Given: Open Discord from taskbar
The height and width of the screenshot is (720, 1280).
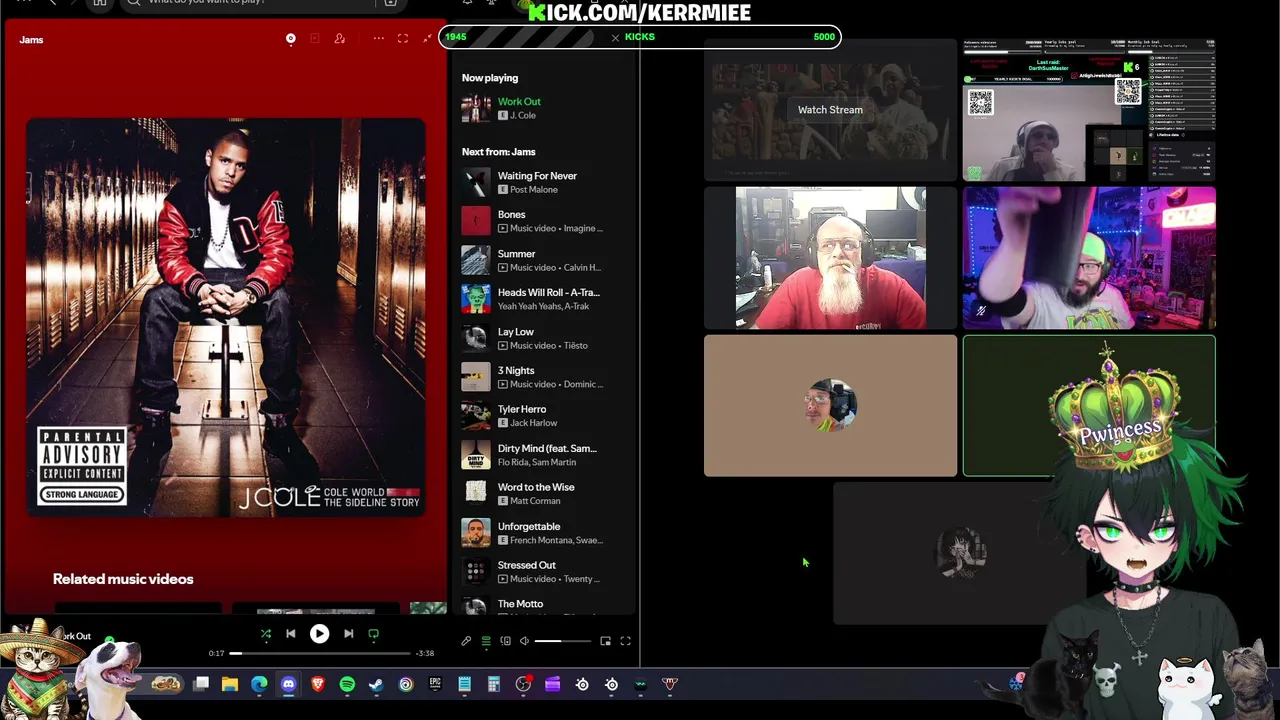Looking at the screenshot, I should pyautogui.click(x=289, y=684).
